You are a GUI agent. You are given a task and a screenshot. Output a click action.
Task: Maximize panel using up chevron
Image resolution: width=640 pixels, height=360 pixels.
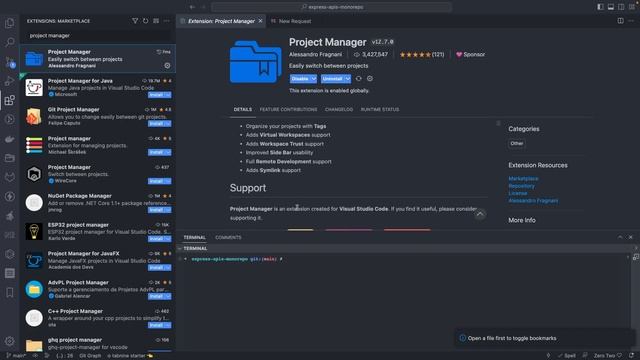620,237
